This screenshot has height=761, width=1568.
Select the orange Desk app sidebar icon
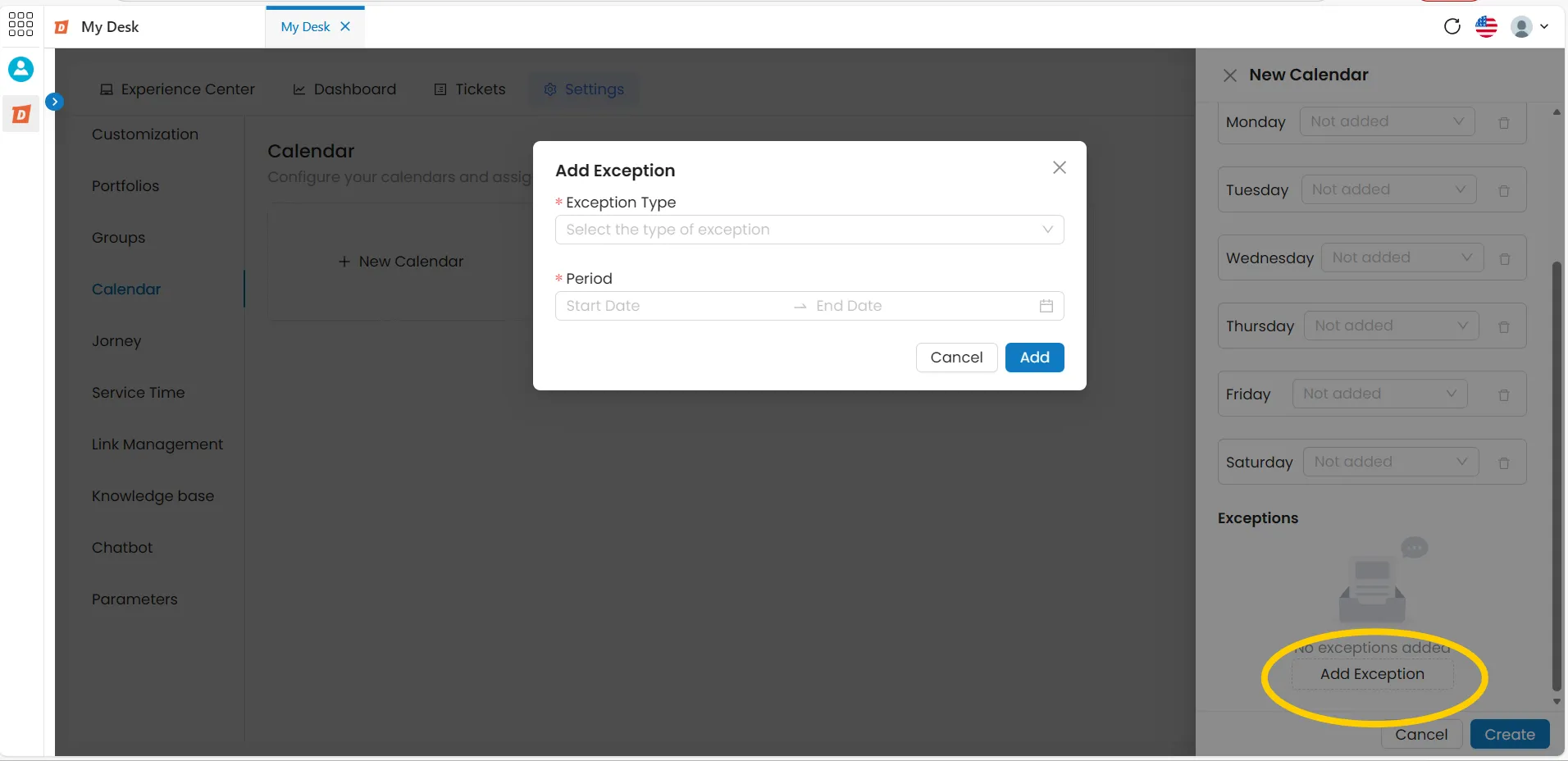pyautogui.click(x=21, y=114)
